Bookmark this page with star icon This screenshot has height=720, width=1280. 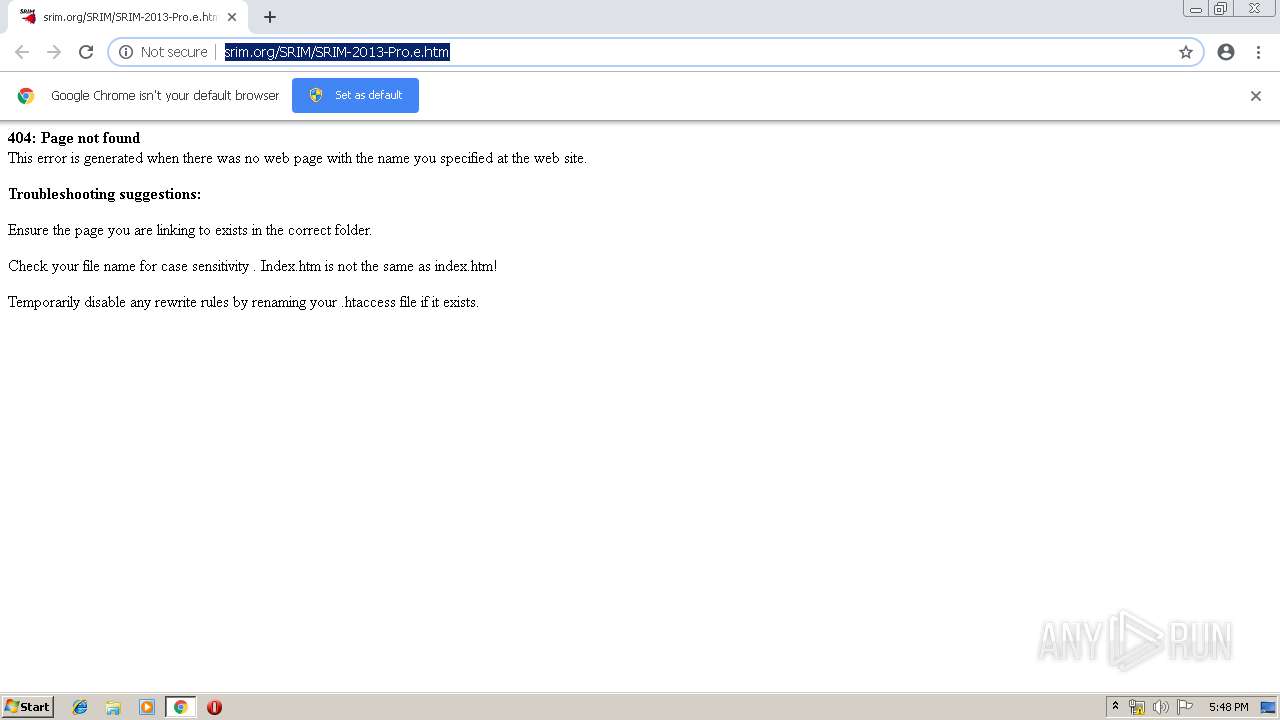(1186, 52)
